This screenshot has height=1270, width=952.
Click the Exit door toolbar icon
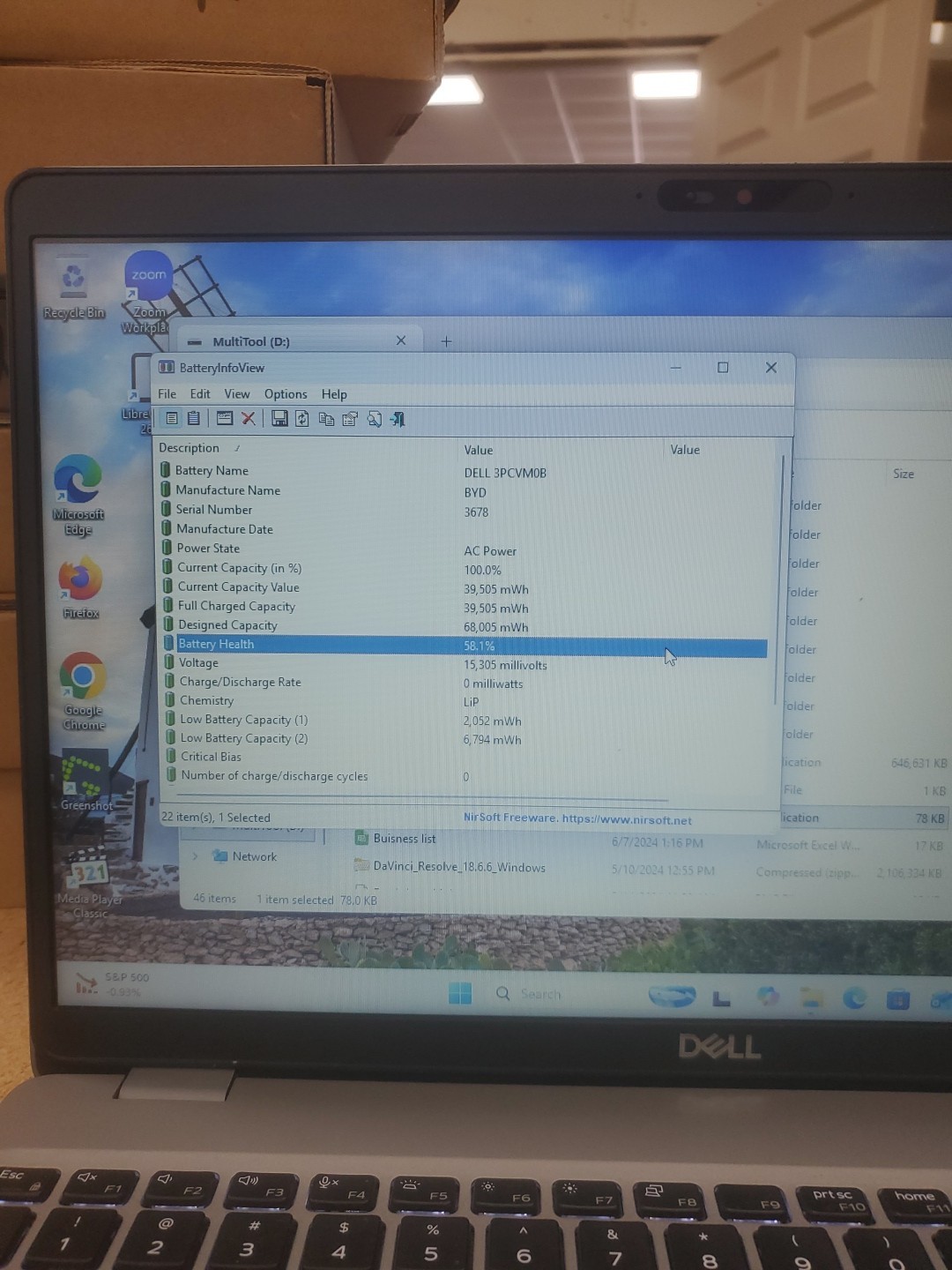[398, 419]
